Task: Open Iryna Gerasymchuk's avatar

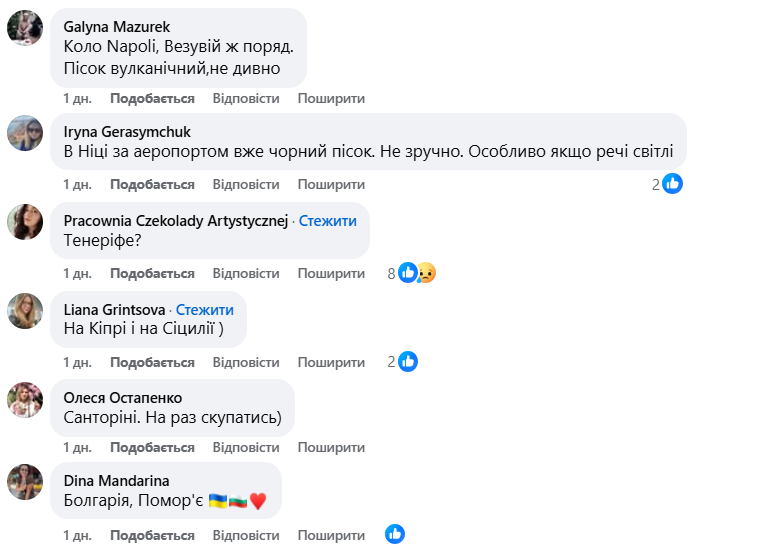Action: [25, 133]
